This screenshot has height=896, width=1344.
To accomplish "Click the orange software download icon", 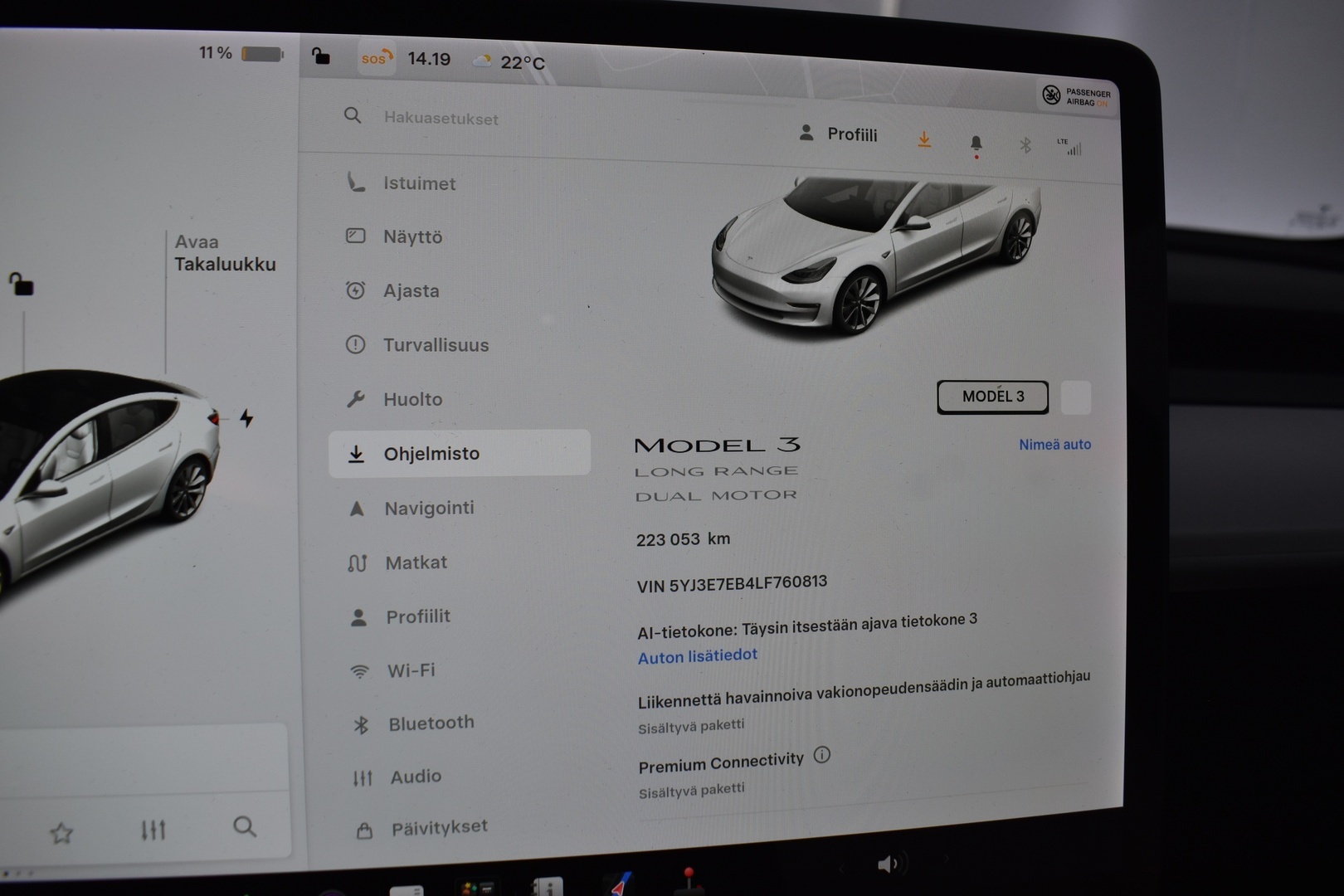I will [924, 140].
